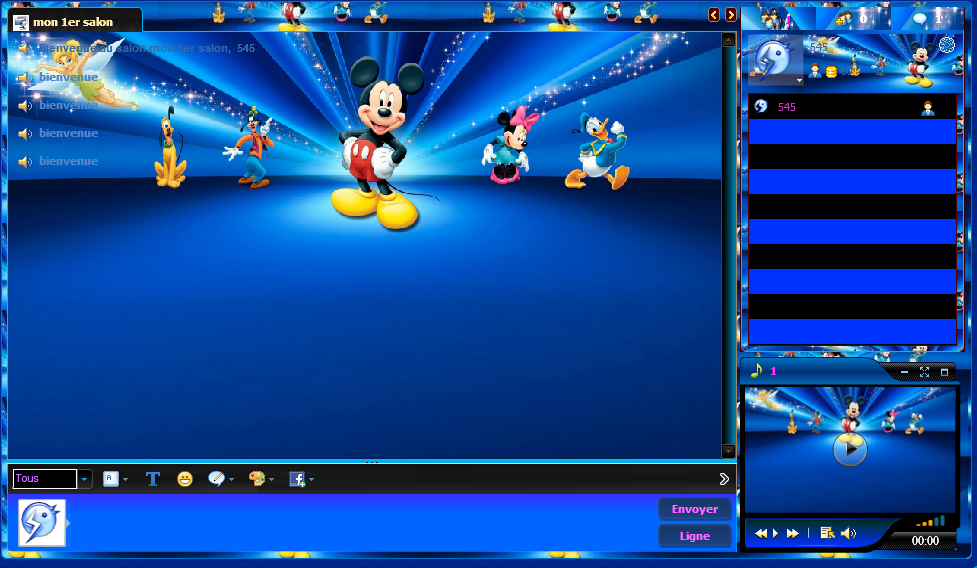
Task: Click the speaker icon beside fourth bienvenue message
Action: click(x=25, y=133)
